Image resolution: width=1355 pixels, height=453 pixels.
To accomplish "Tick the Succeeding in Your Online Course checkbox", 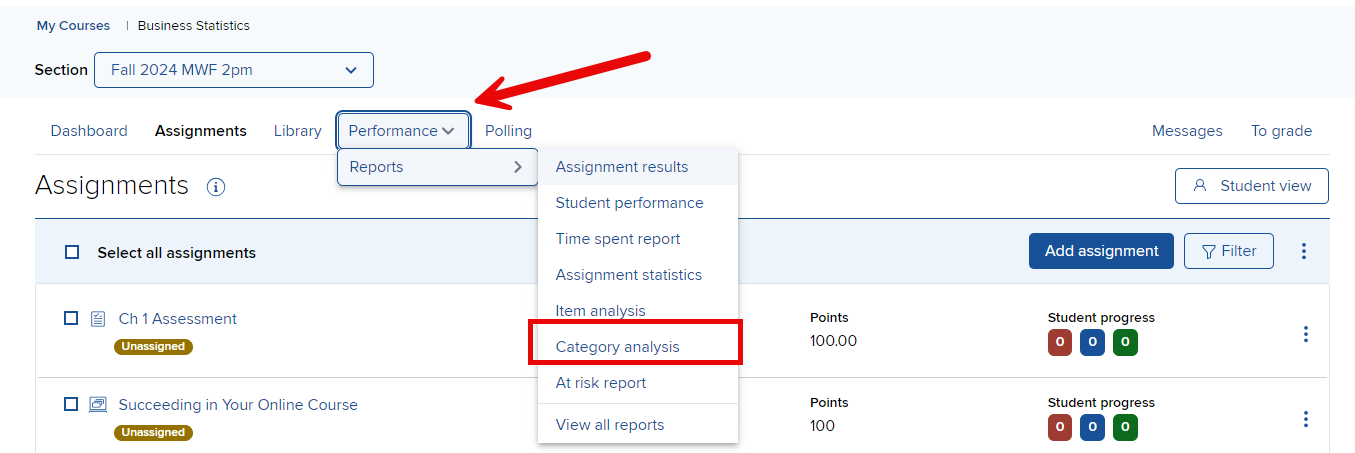I will (71, 404).
